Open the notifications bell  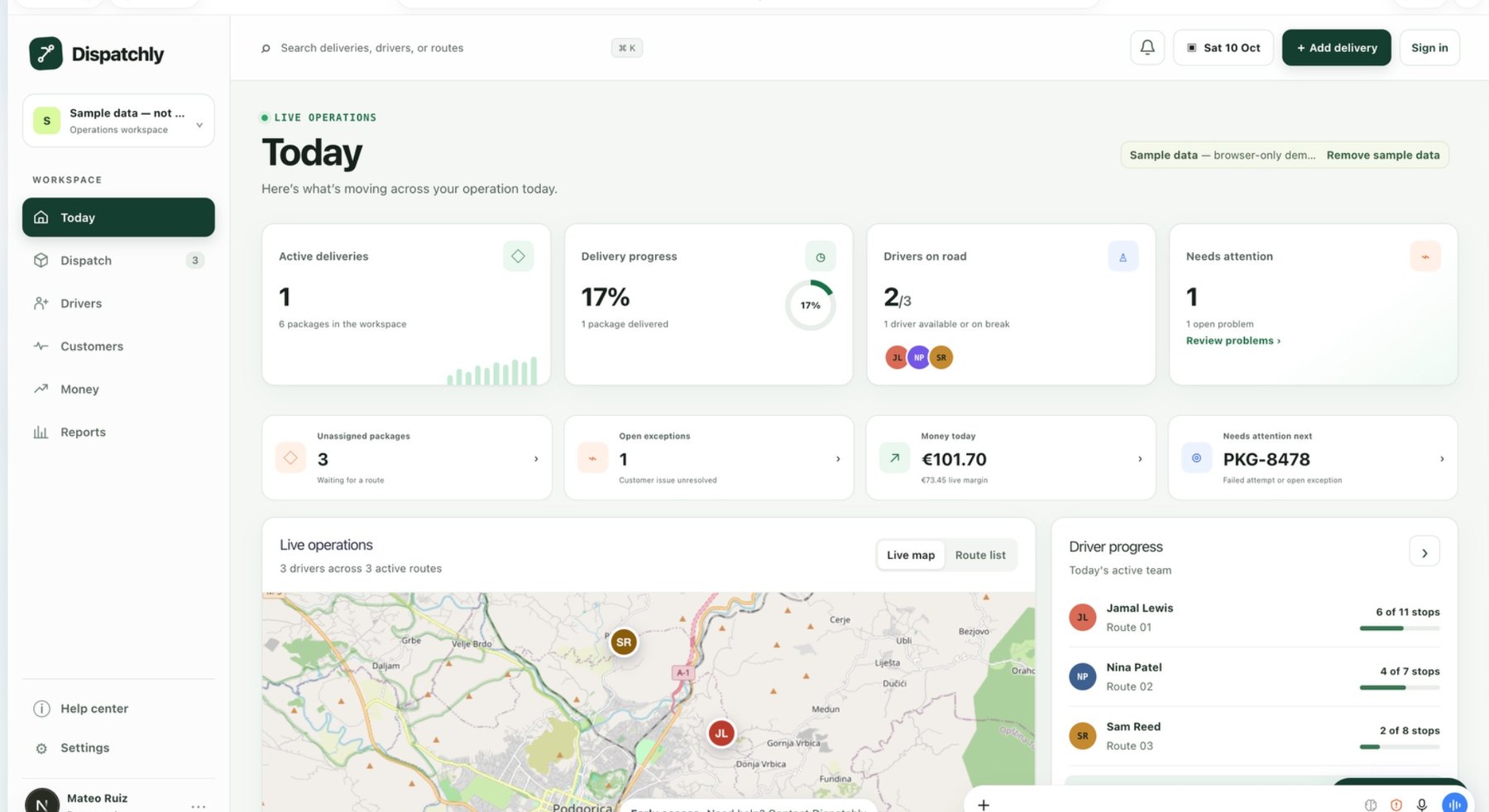pos(1147,48)
